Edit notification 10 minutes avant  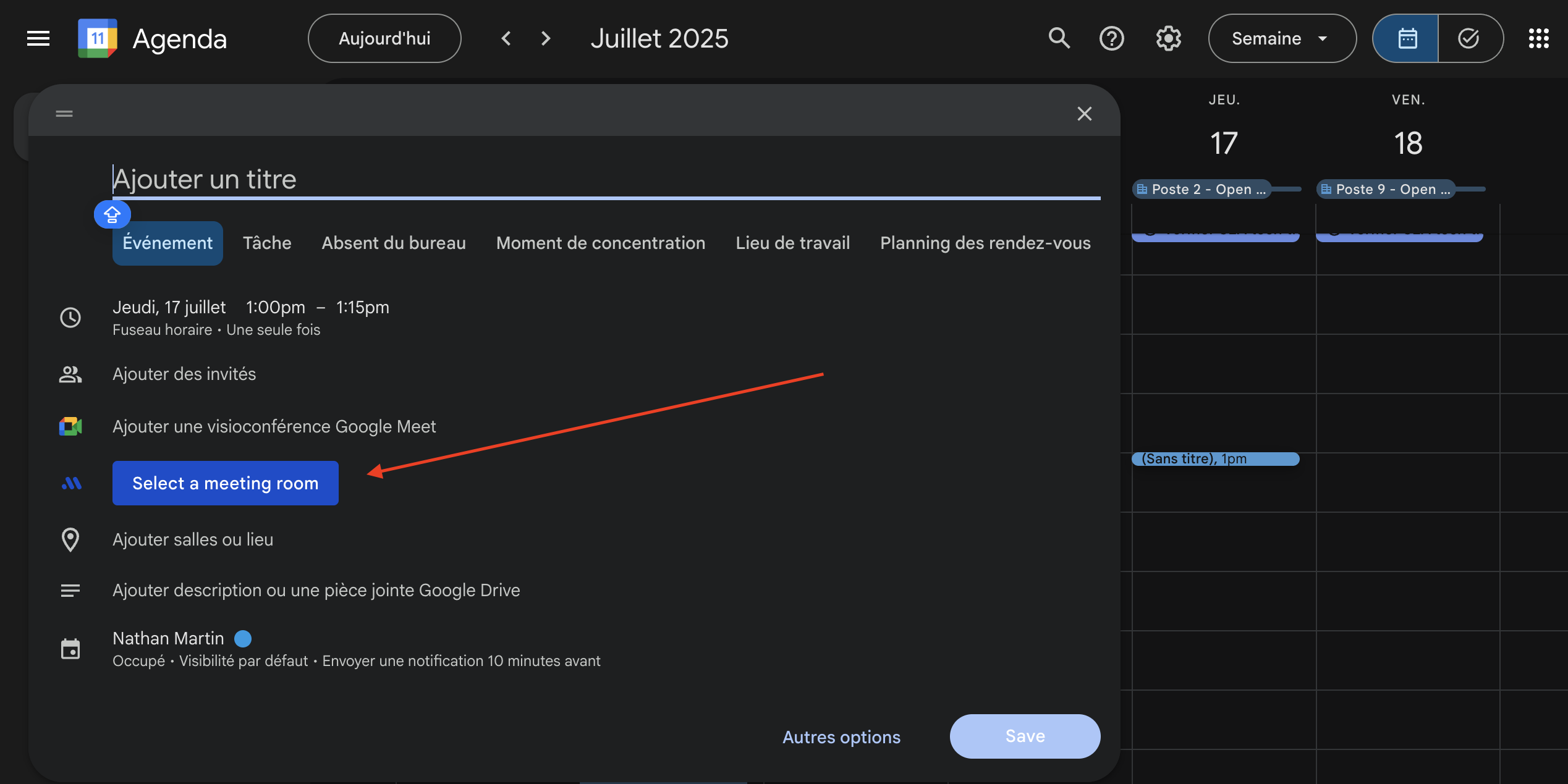[x=461, y=661]
